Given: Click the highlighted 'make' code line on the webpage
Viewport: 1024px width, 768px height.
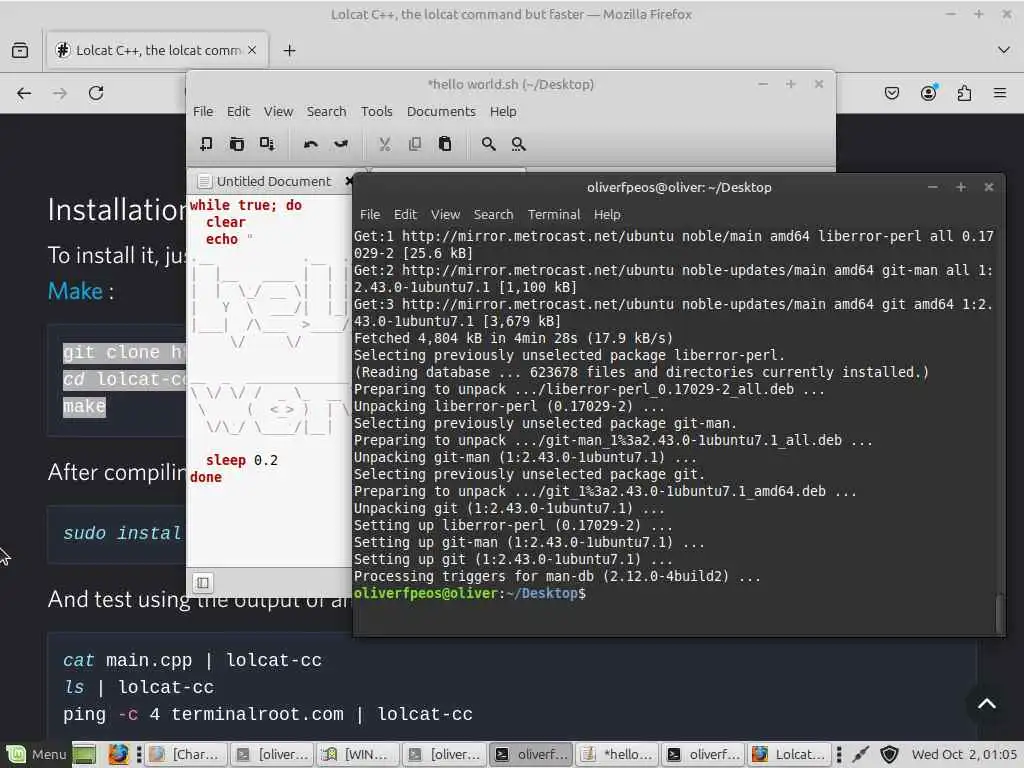Looking at the screenshot, I should (84, 406).
